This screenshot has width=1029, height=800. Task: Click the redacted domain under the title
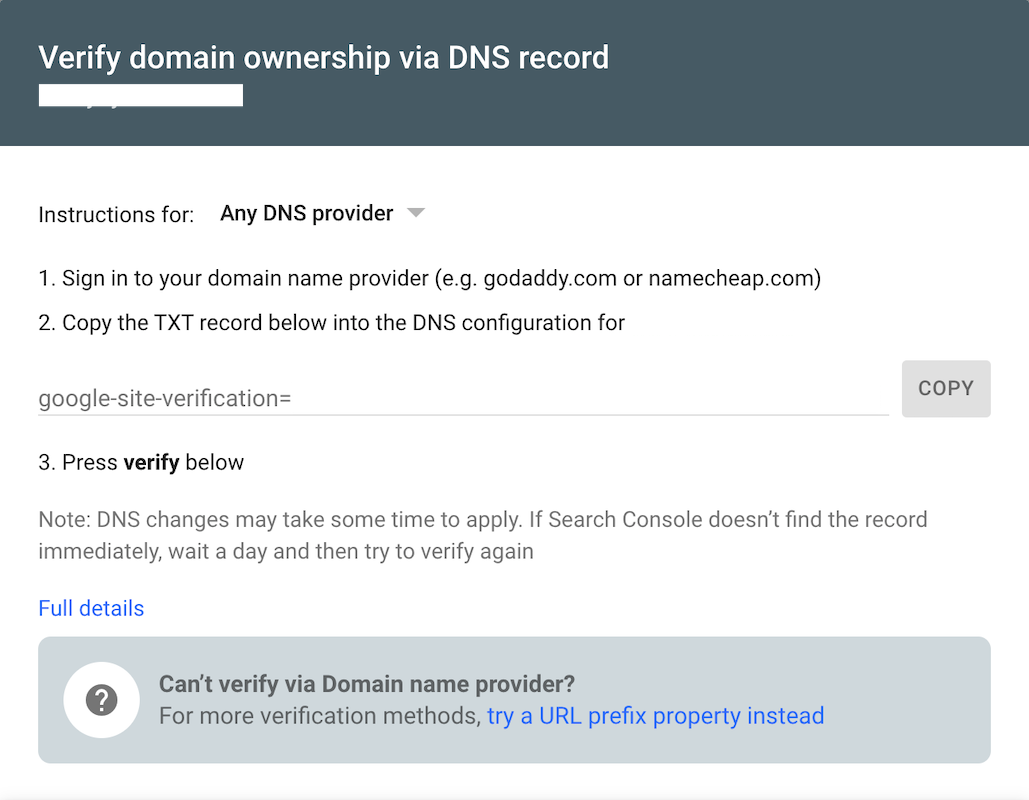[140, 94]
